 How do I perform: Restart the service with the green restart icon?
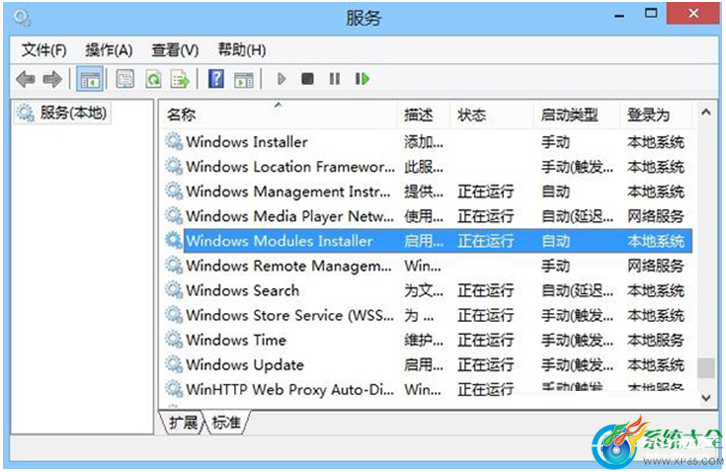click(362, 79)
